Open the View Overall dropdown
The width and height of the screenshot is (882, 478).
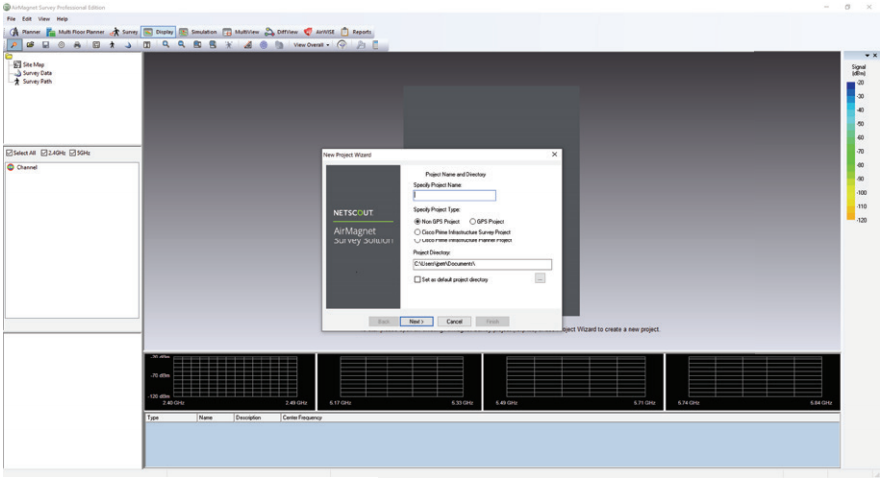pos(311,45)
